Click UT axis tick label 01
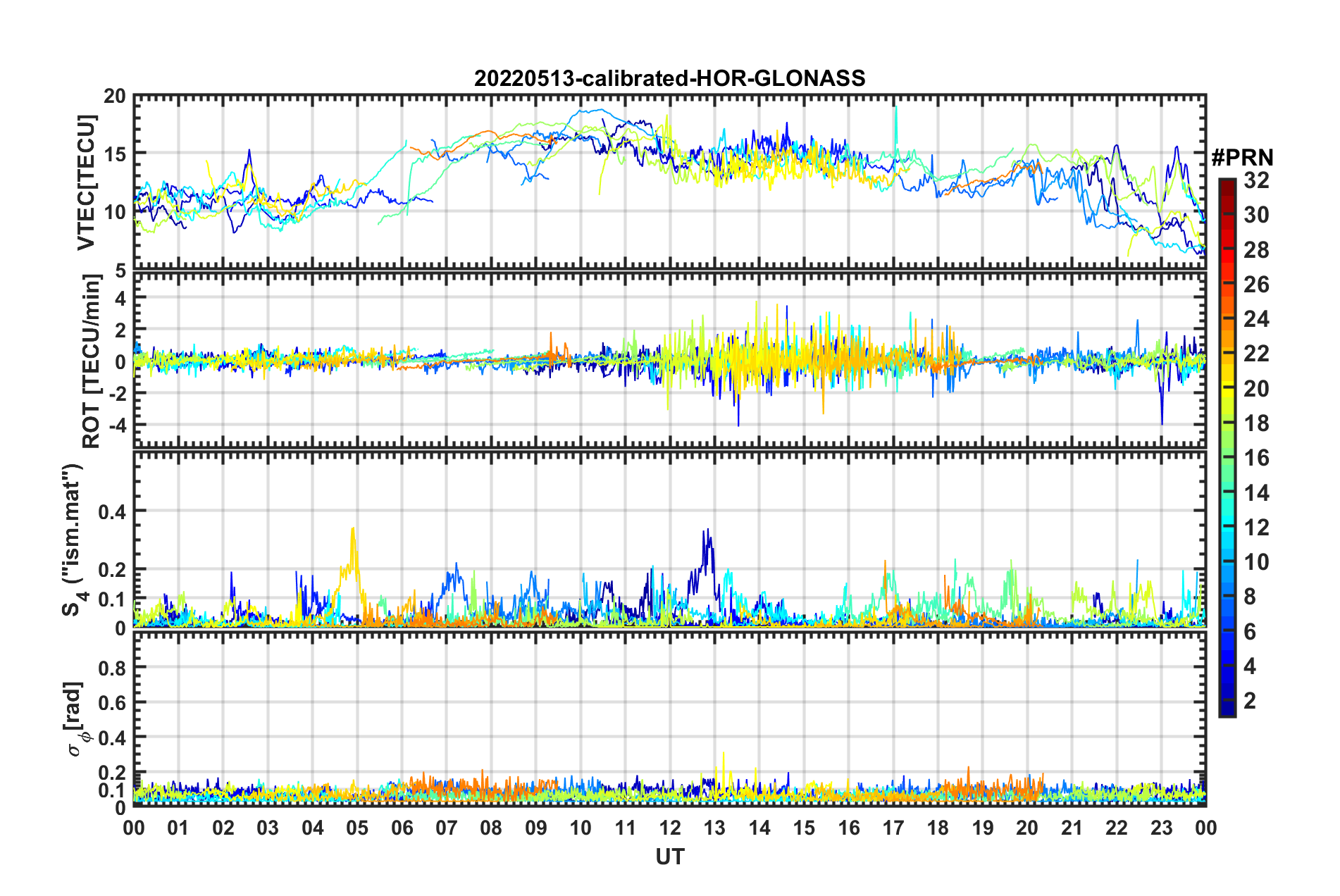 178,828
